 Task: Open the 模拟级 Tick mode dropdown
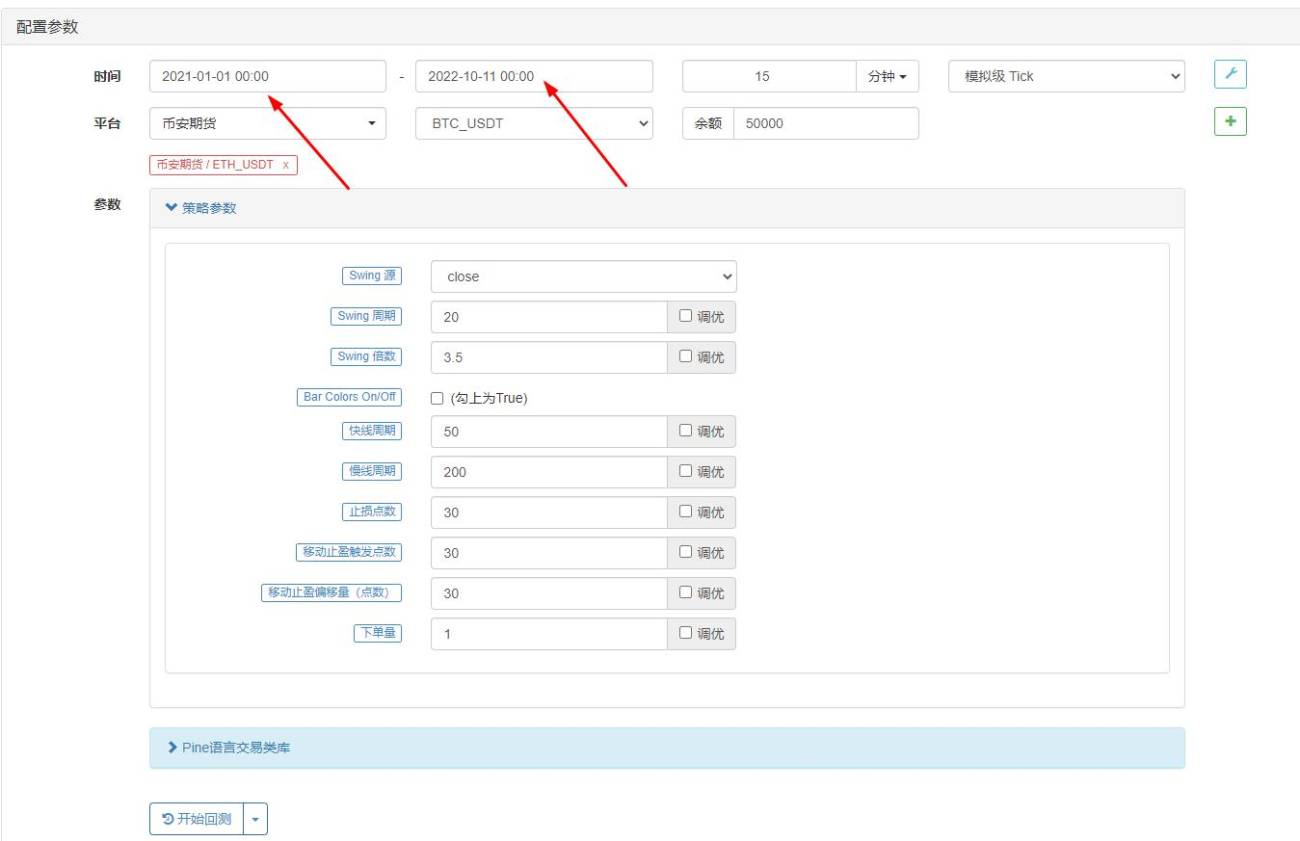click(x=1066, y=77)
